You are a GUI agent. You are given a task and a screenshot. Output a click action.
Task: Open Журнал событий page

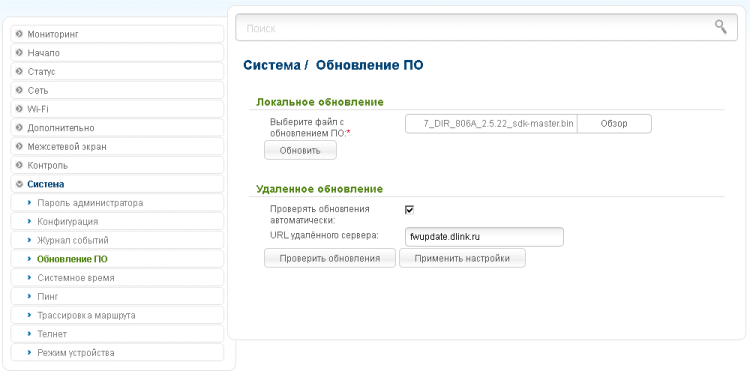click(117, 240)
